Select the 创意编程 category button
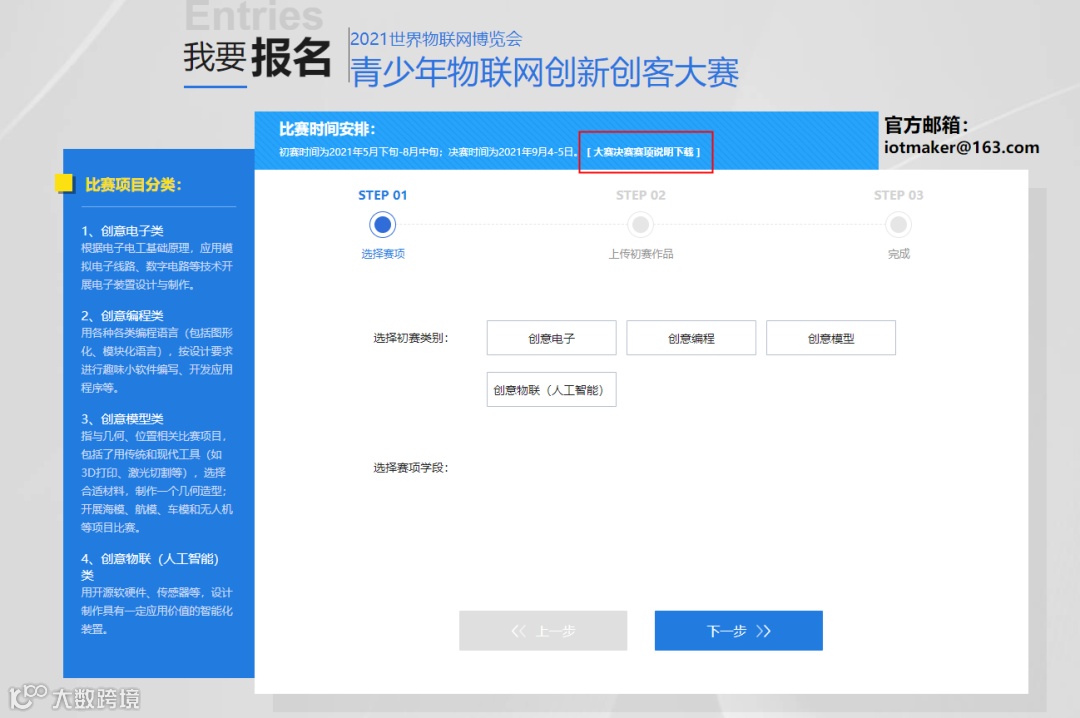1080x718 pixels. point(691,338)
